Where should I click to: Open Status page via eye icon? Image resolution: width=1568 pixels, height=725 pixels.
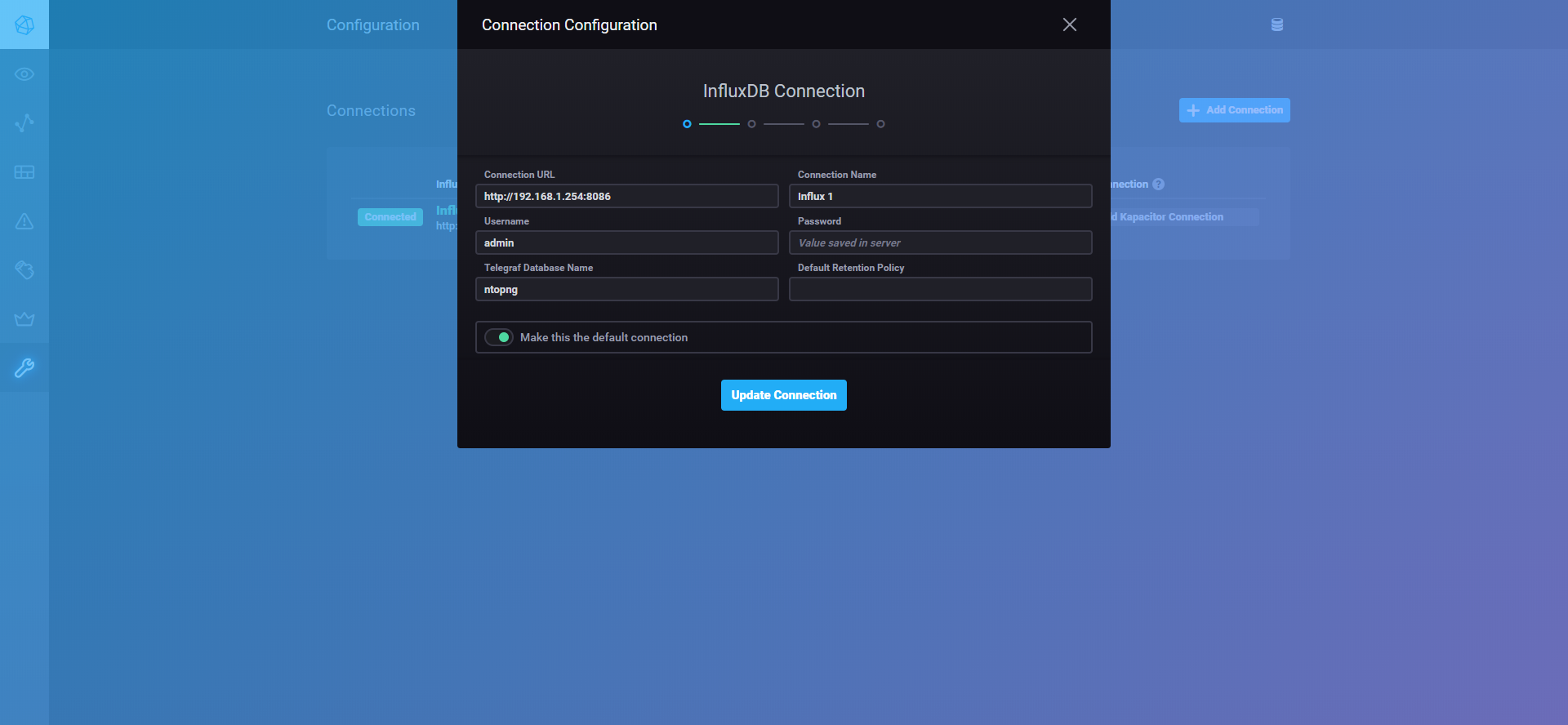[x=24, y=74]
